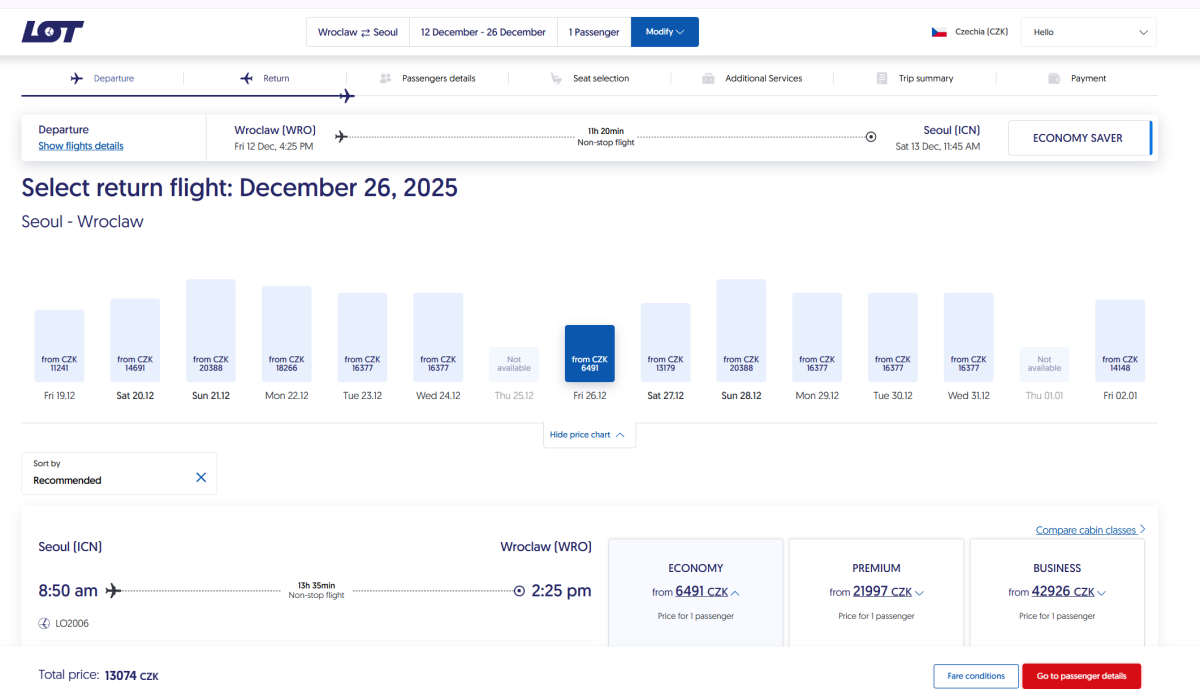
Task: Click the LOT airline logo
Action: tap(53, 32)
